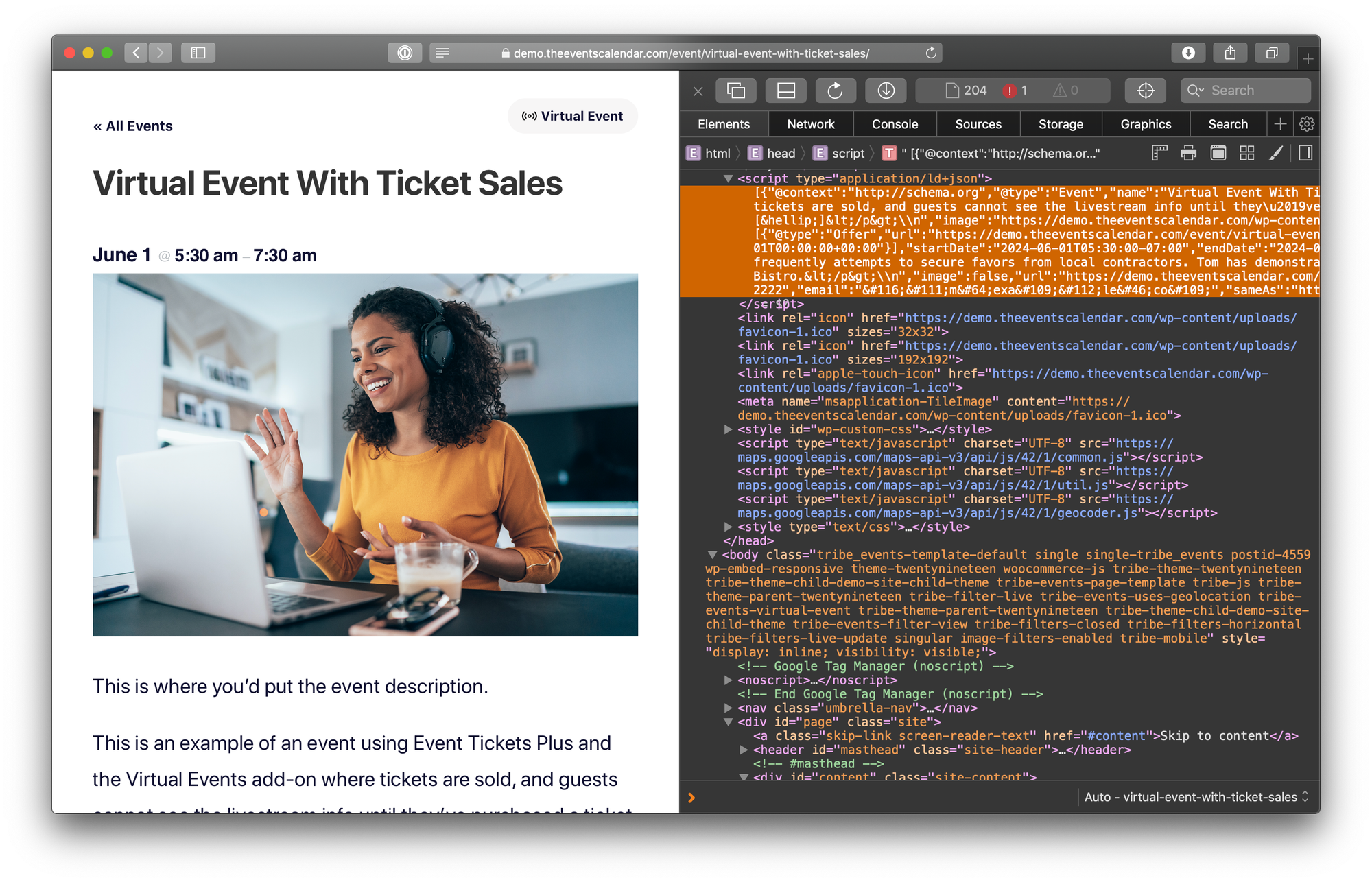
Task: Open the Storage tab
Action: click(x=1061, y=124)
